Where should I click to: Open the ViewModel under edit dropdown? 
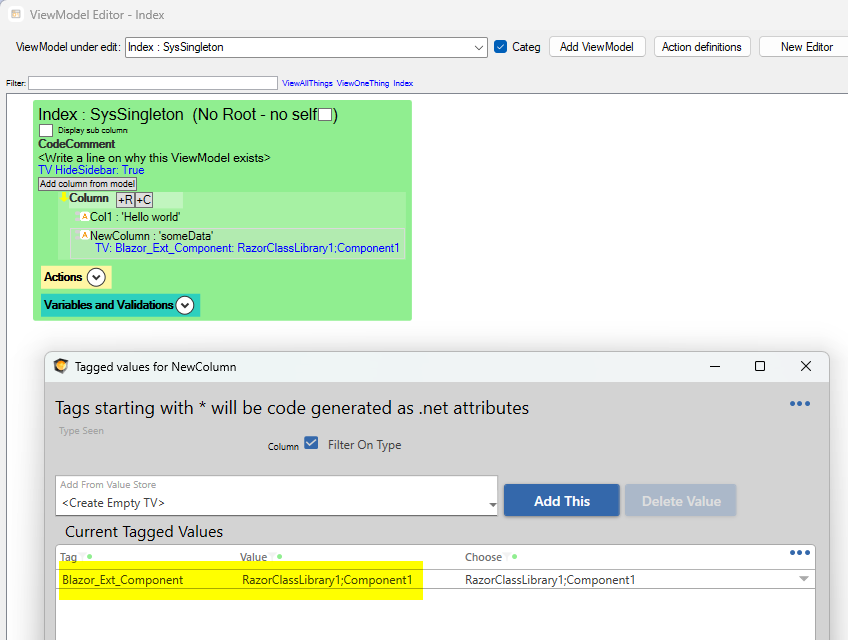point(478,47)
